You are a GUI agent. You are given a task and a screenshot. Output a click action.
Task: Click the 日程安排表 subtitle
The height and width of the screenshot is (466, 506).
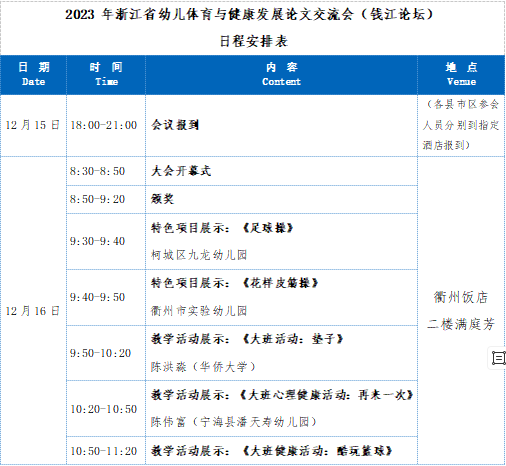point(253,41)
